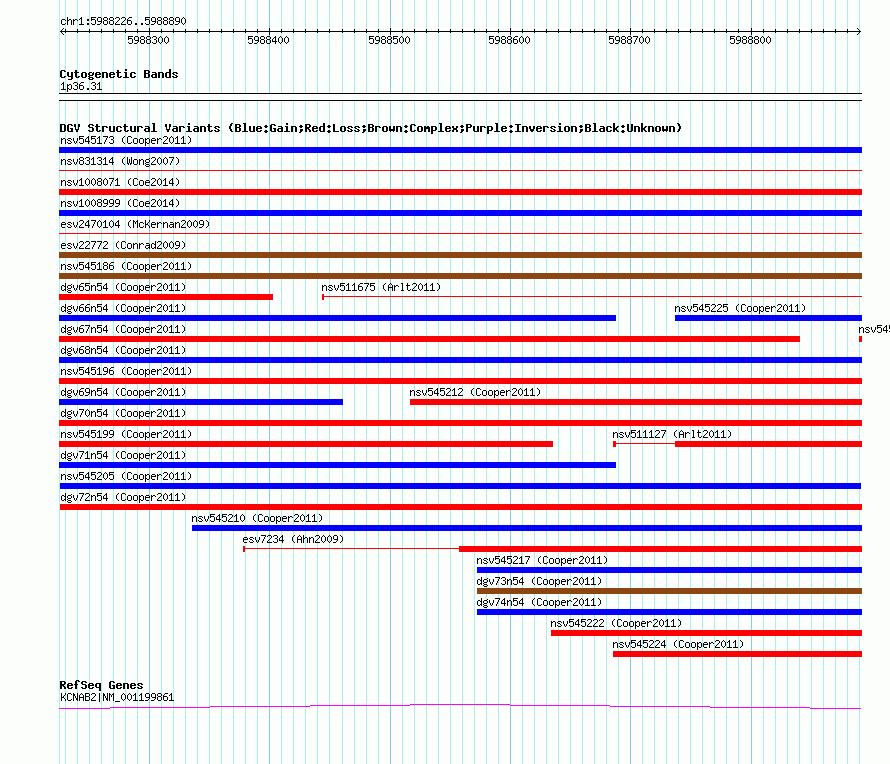Select the blue nsv545225 bar
Screen dimensions: 890x764
click(x=769, y=318)
